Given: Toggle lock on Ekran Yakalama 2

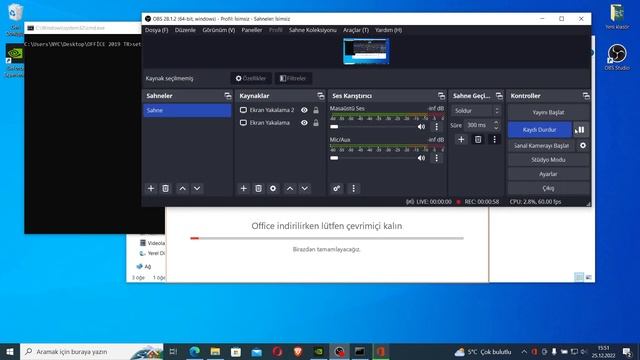Looking at the screenshot, I should tap(316, 110).
